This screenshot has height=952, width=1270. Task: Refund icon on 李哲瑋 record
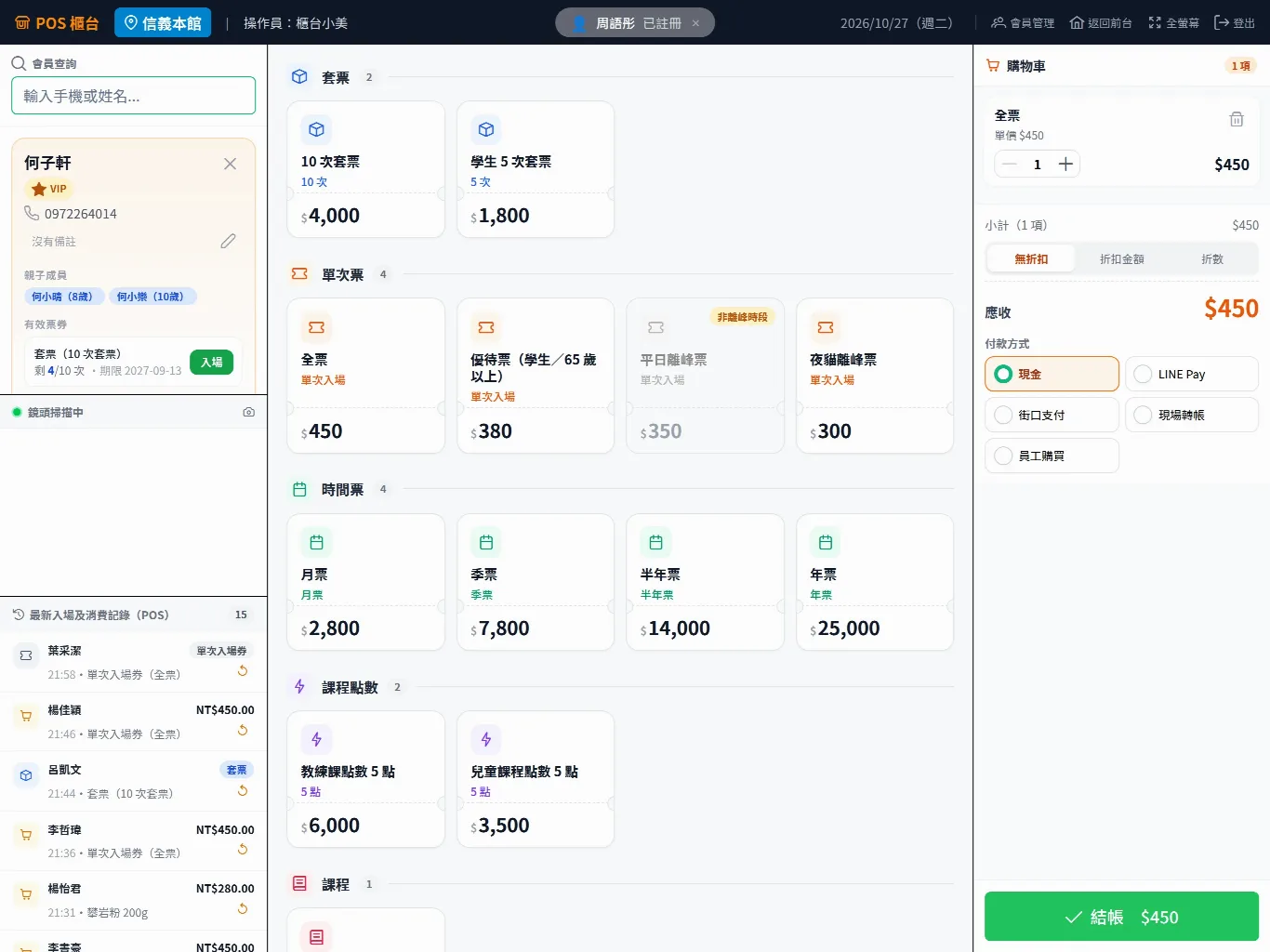pos(243,849)
